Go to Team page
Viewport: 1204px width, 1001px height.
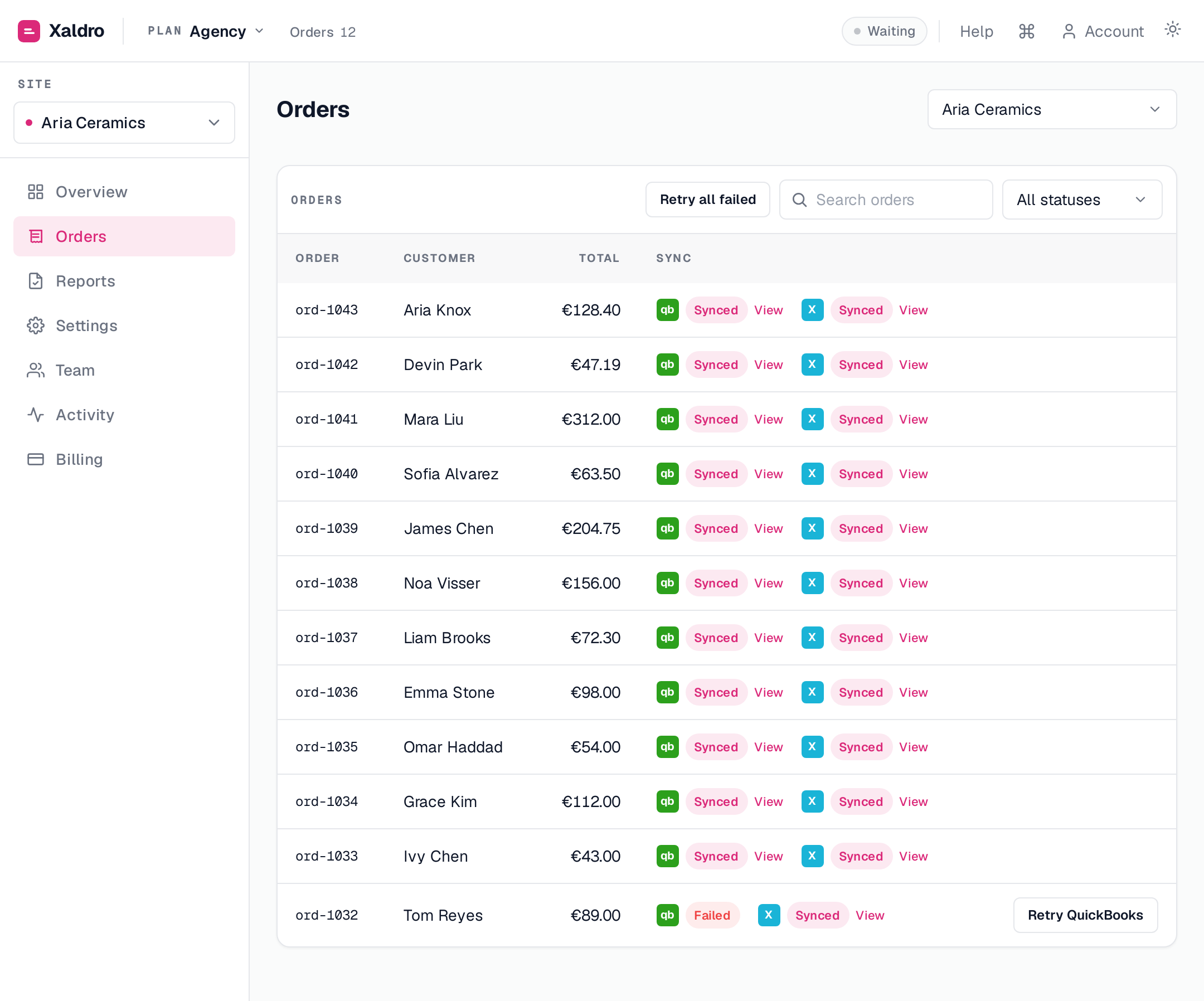click(x=124, y=370)
